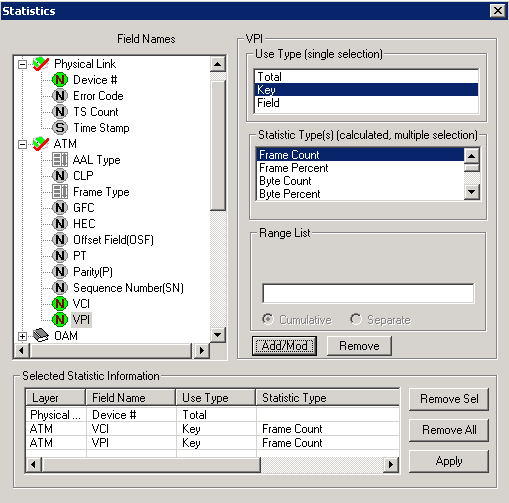
Task: Select the Cumulative radio button
Action: tap(268, 319)
